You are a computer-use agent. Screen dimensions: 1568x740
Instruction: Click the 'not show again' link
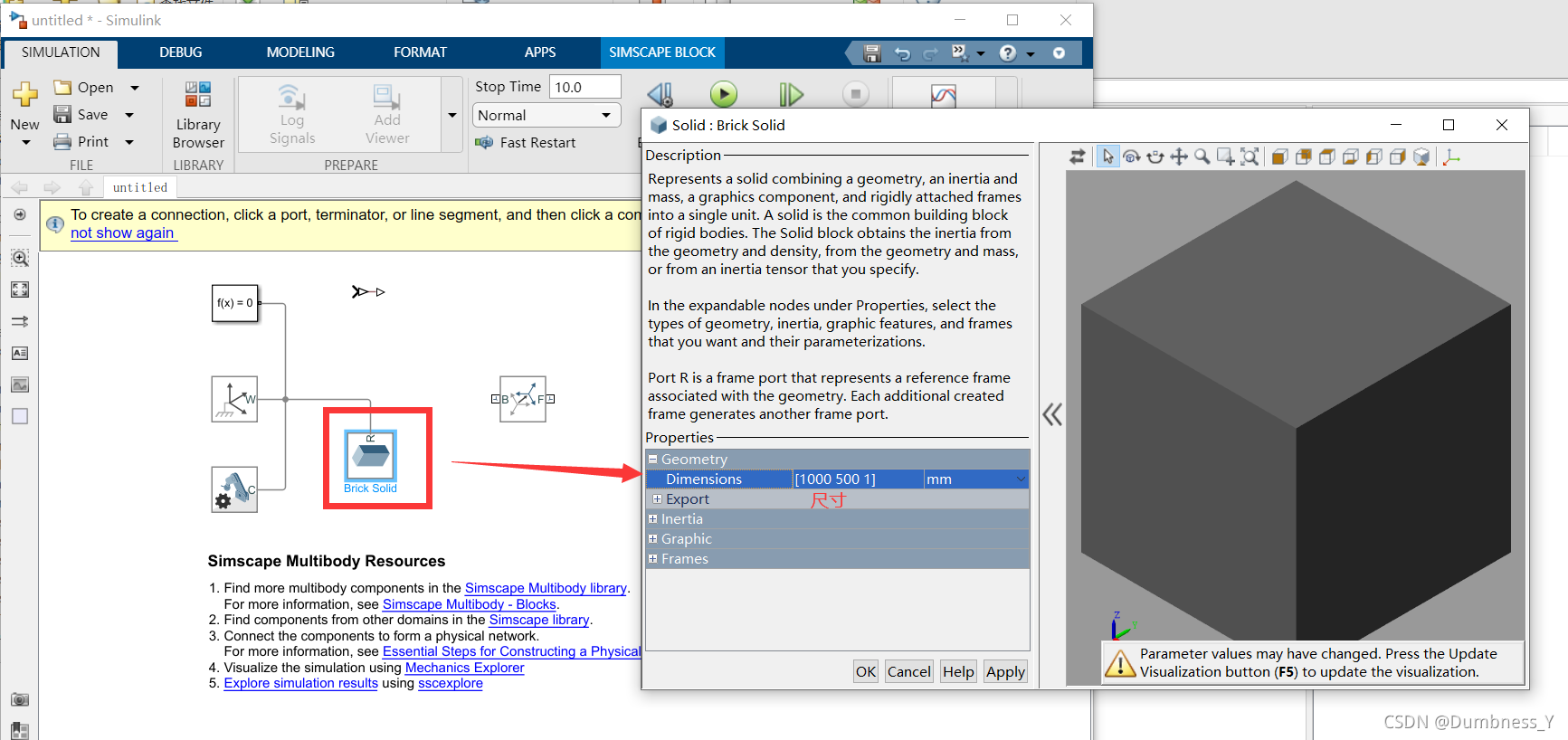point(123,232)
